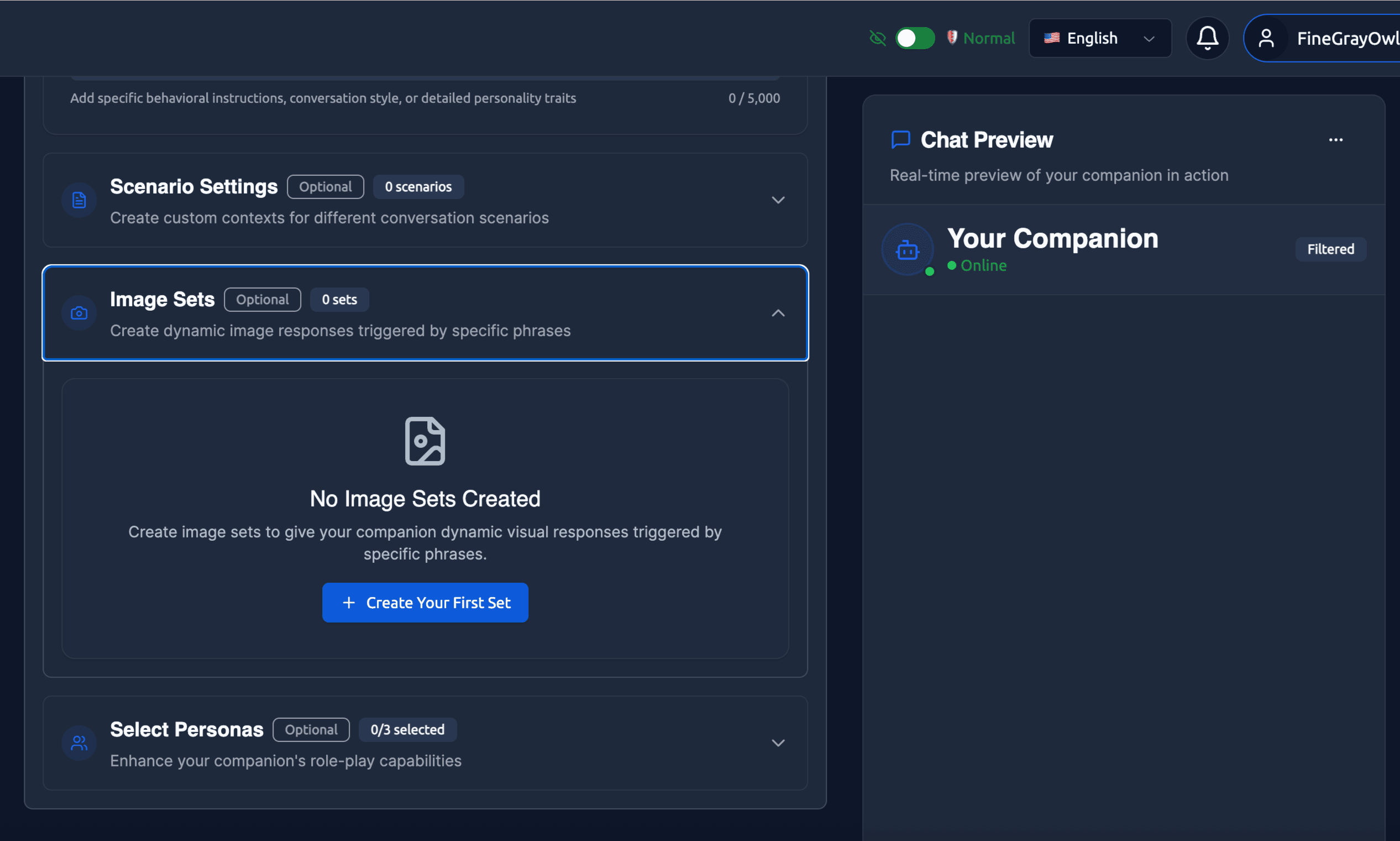Toggle the Normal mode switch
Image resolution: width=1400 pixels, height=841 pixels.
coord(915,38)
